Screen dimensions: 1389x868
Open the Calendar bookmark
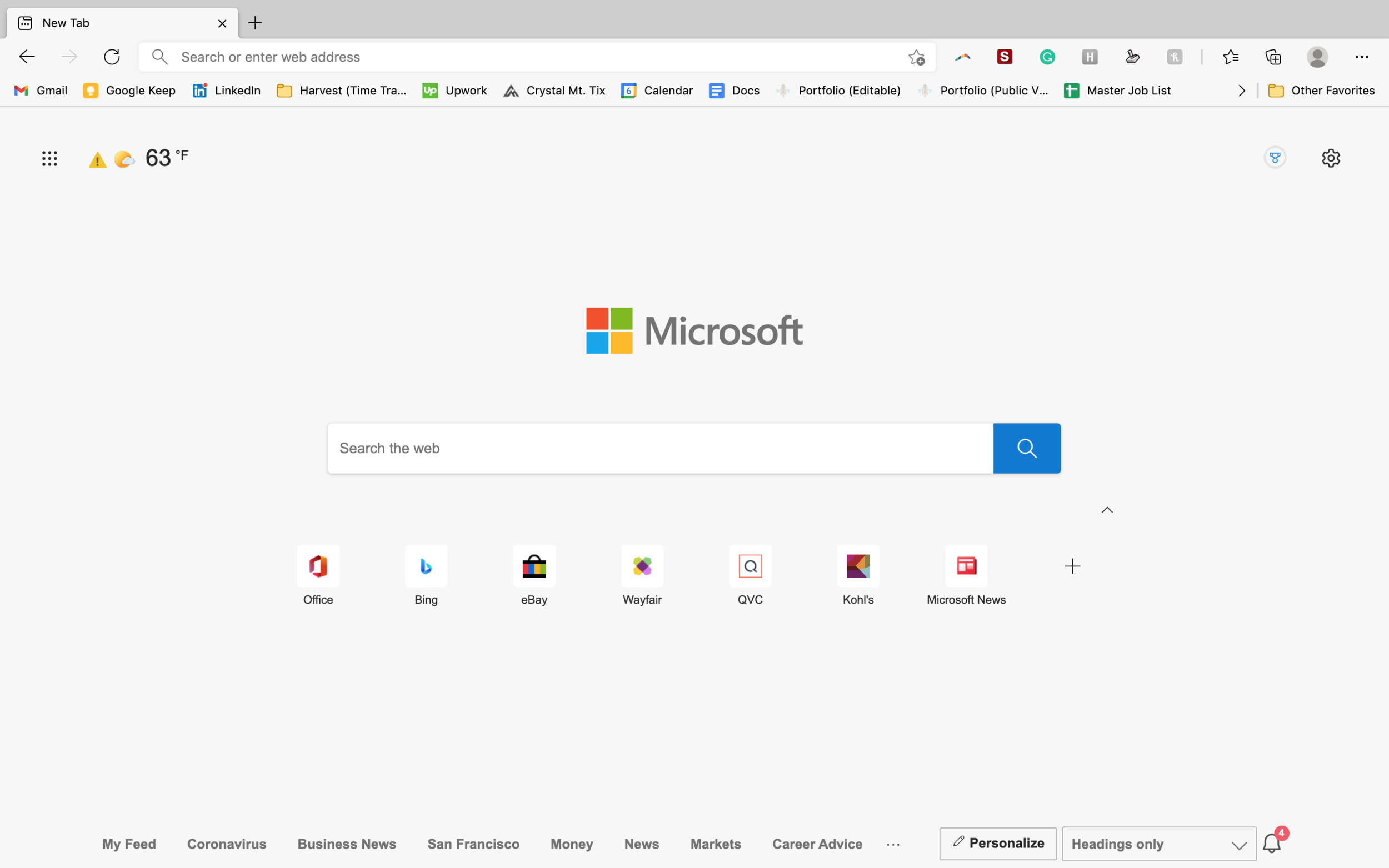pos(657,91)
